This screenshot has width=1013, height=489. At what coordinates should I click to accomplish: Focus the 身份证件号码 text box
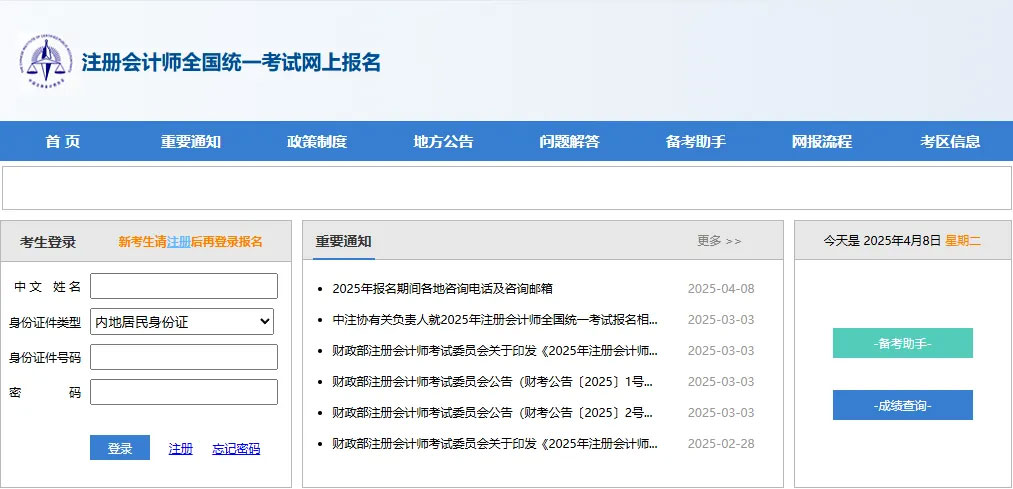(183, 357)
